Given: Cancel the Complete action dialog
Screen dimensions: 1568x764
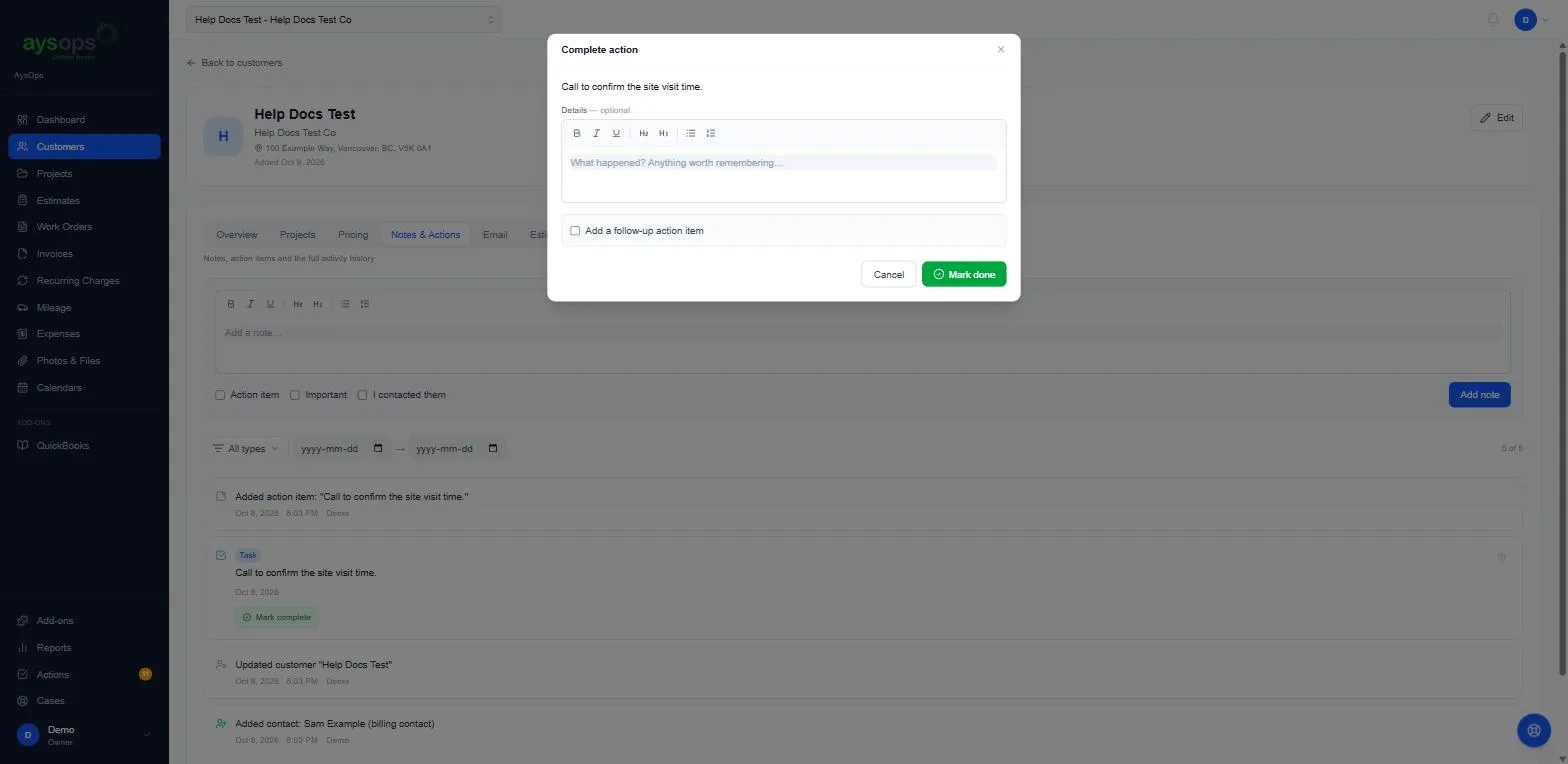Looking at the screenshot, I should [x=888, y=274].
